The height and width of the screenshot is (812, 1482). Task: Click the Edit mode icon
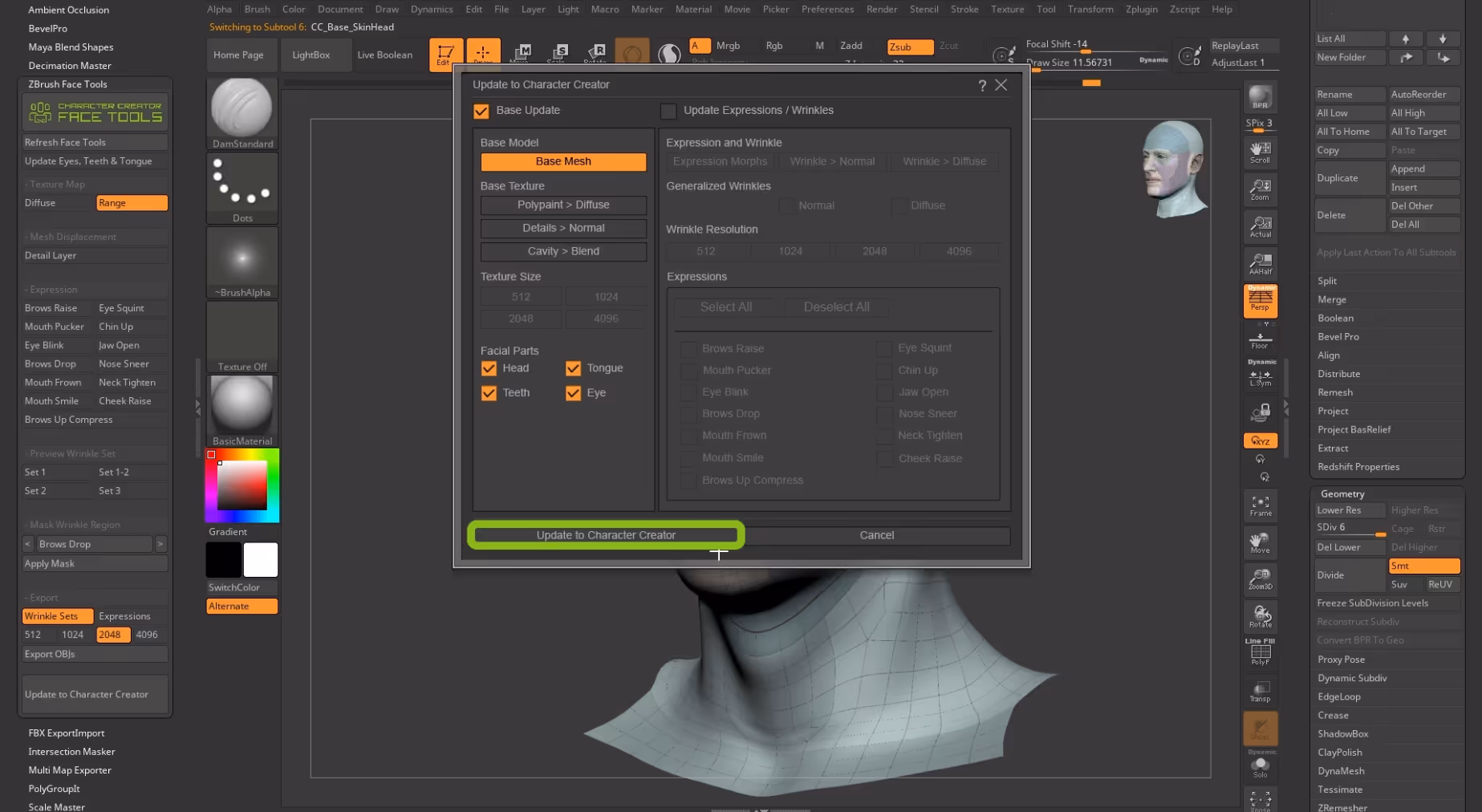(445, 55)
